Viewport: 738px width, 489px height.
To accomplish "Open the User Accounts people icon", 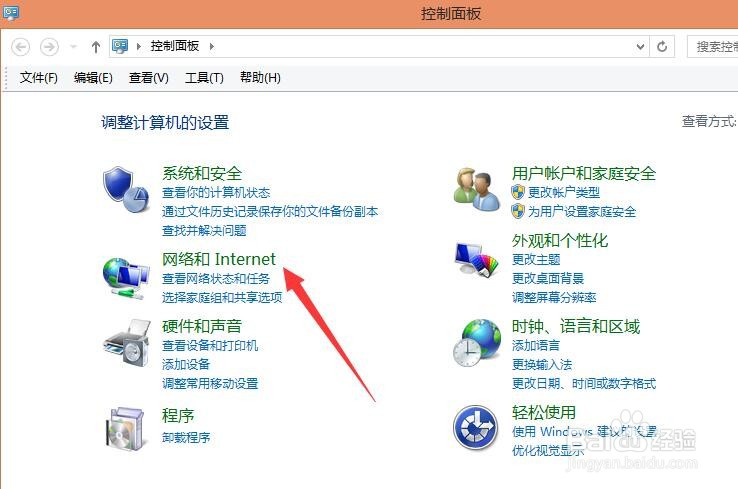I will (477, 189).
